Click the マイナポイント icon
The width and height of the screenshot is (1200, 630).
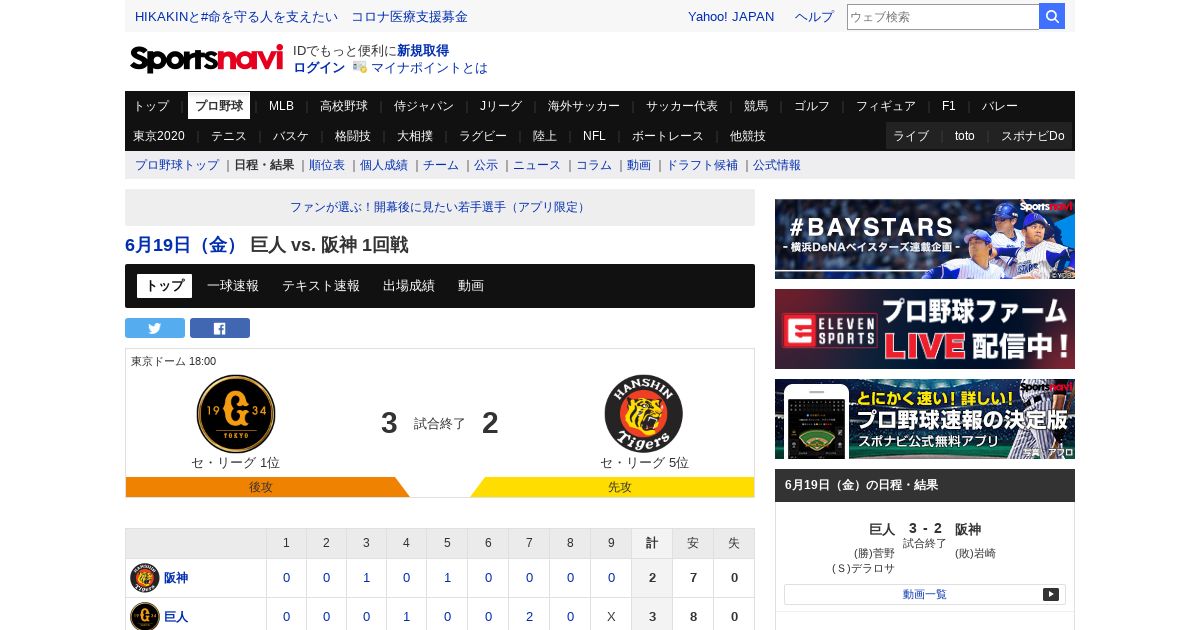360,67
